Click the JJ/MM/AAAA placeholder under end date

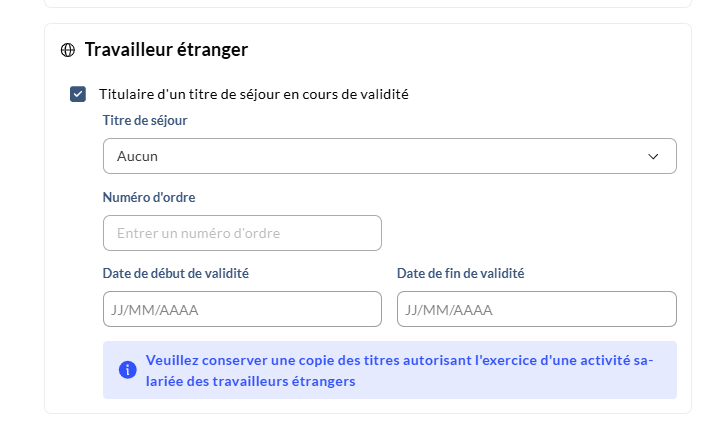point(452,310)
